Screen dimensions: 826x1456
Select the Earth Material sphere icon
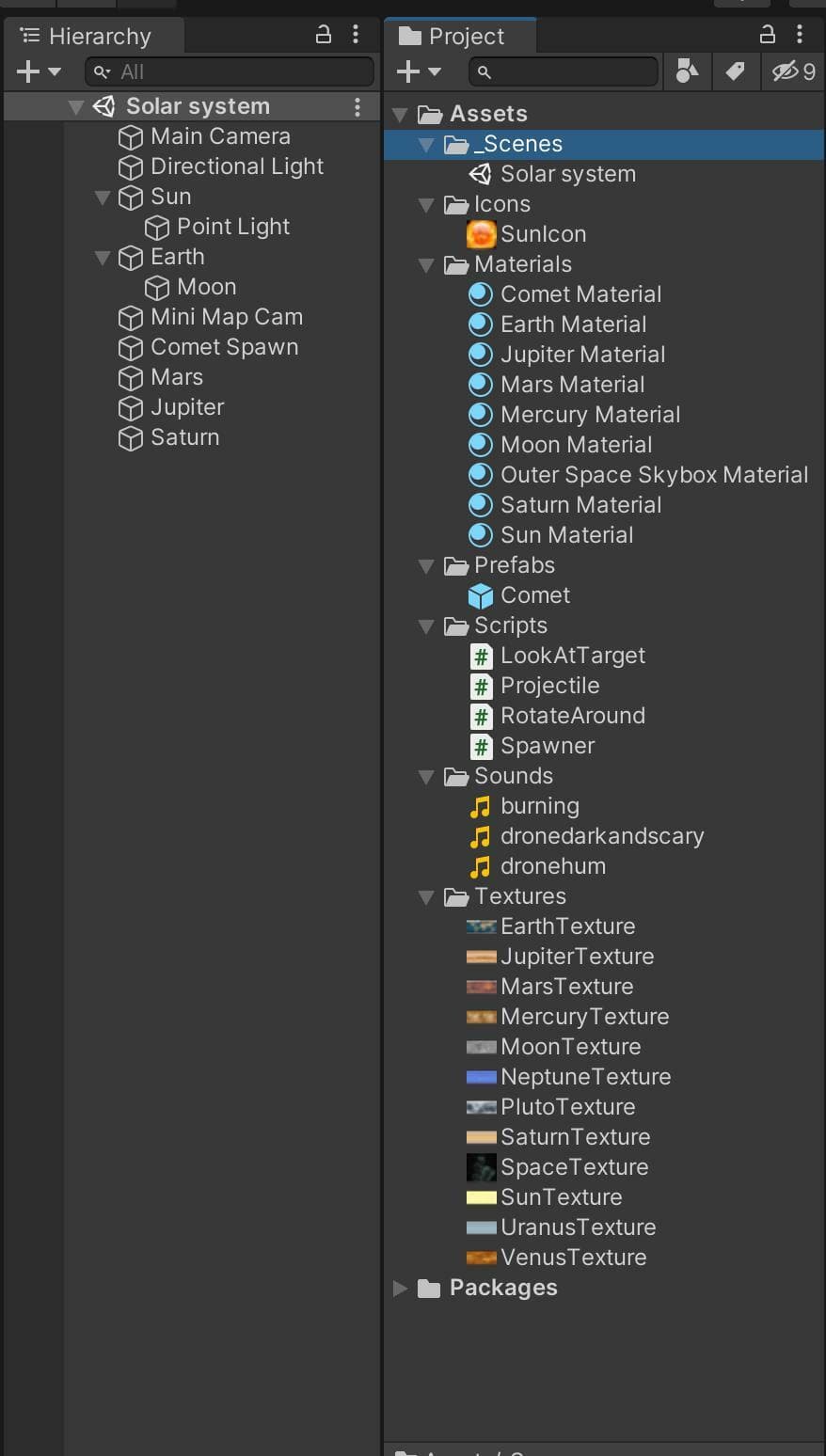(x=481, y=324)
